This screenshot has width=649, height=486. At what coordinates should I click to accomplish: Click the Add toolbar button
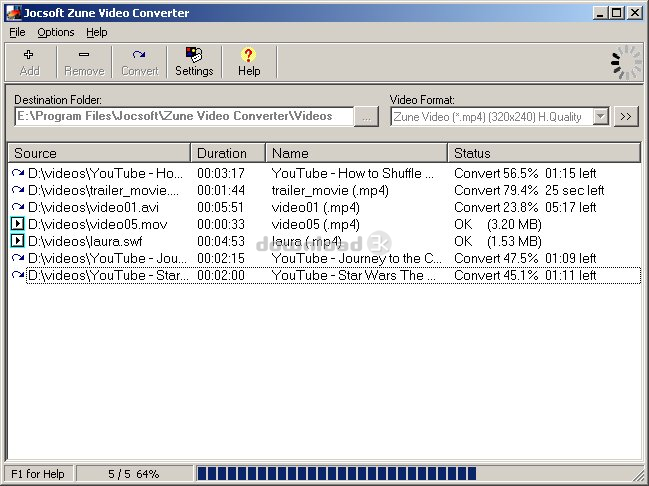coord(29,63)
